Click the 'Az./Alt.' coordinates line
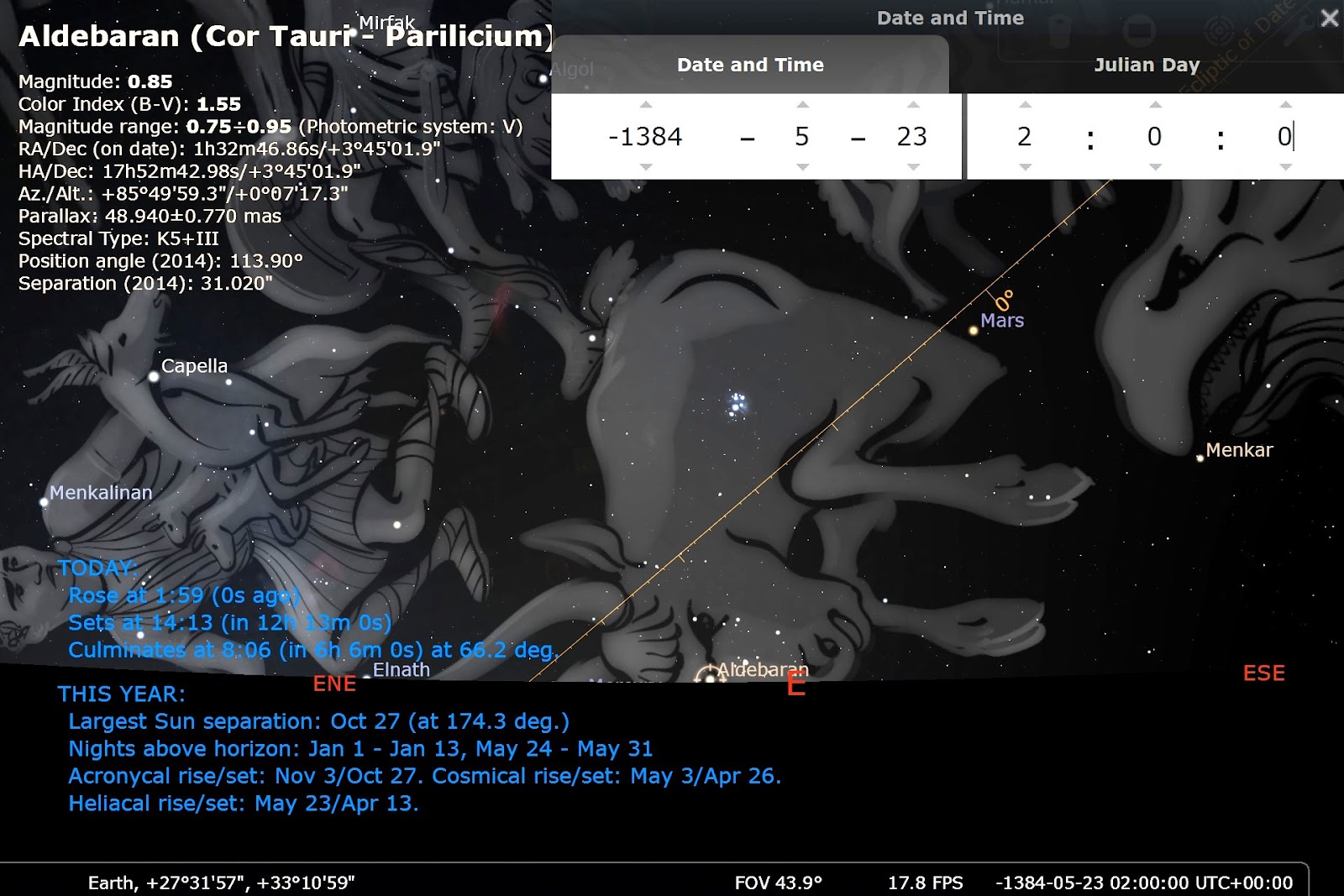This screenshot has height=896, width=1344. [x=183, y=193]
